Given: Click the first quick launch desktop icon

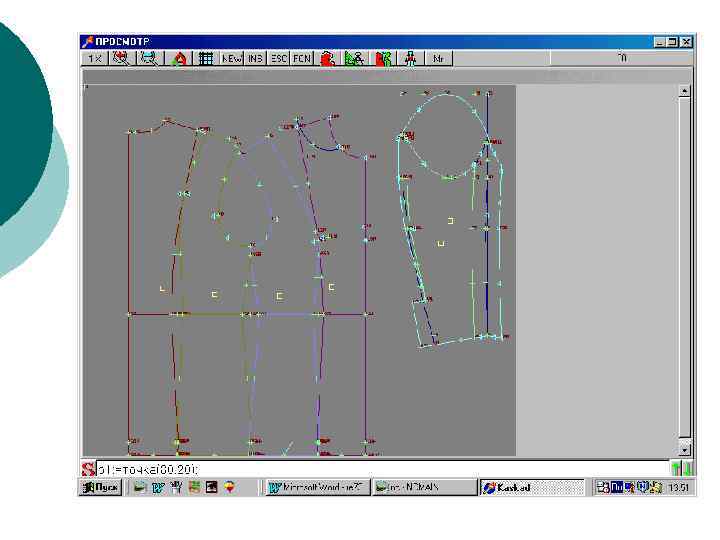Looking at the screenshot, I should pos(140,487).
